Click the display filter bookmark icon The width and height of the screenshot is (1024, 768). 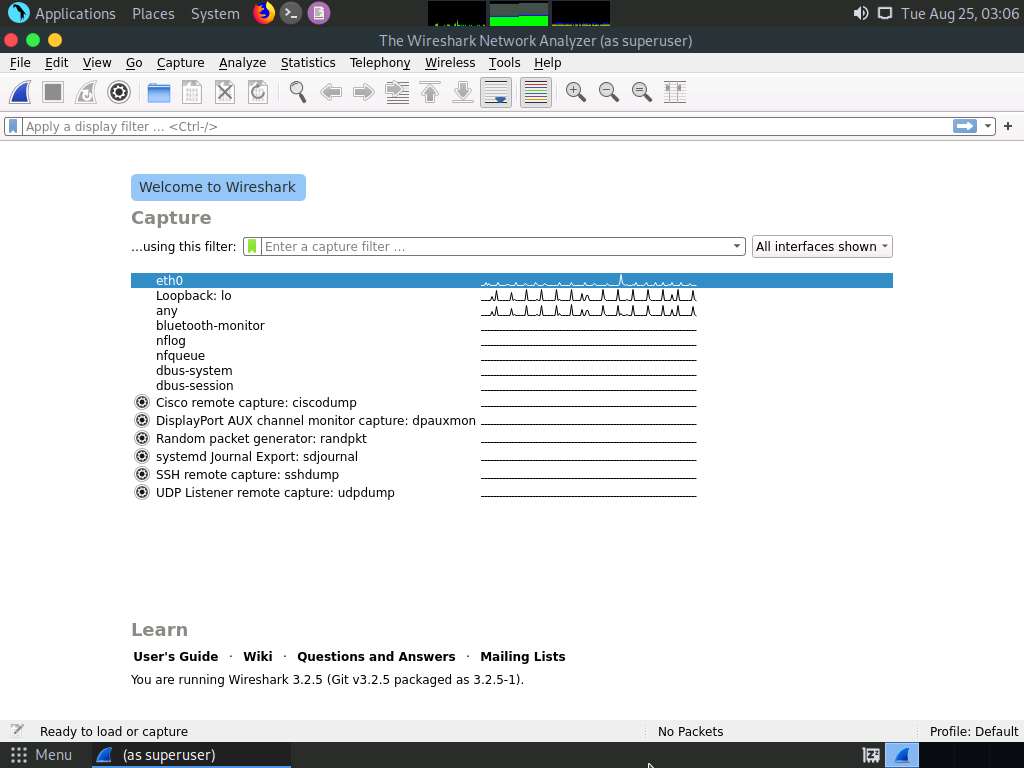coord(13,126)
